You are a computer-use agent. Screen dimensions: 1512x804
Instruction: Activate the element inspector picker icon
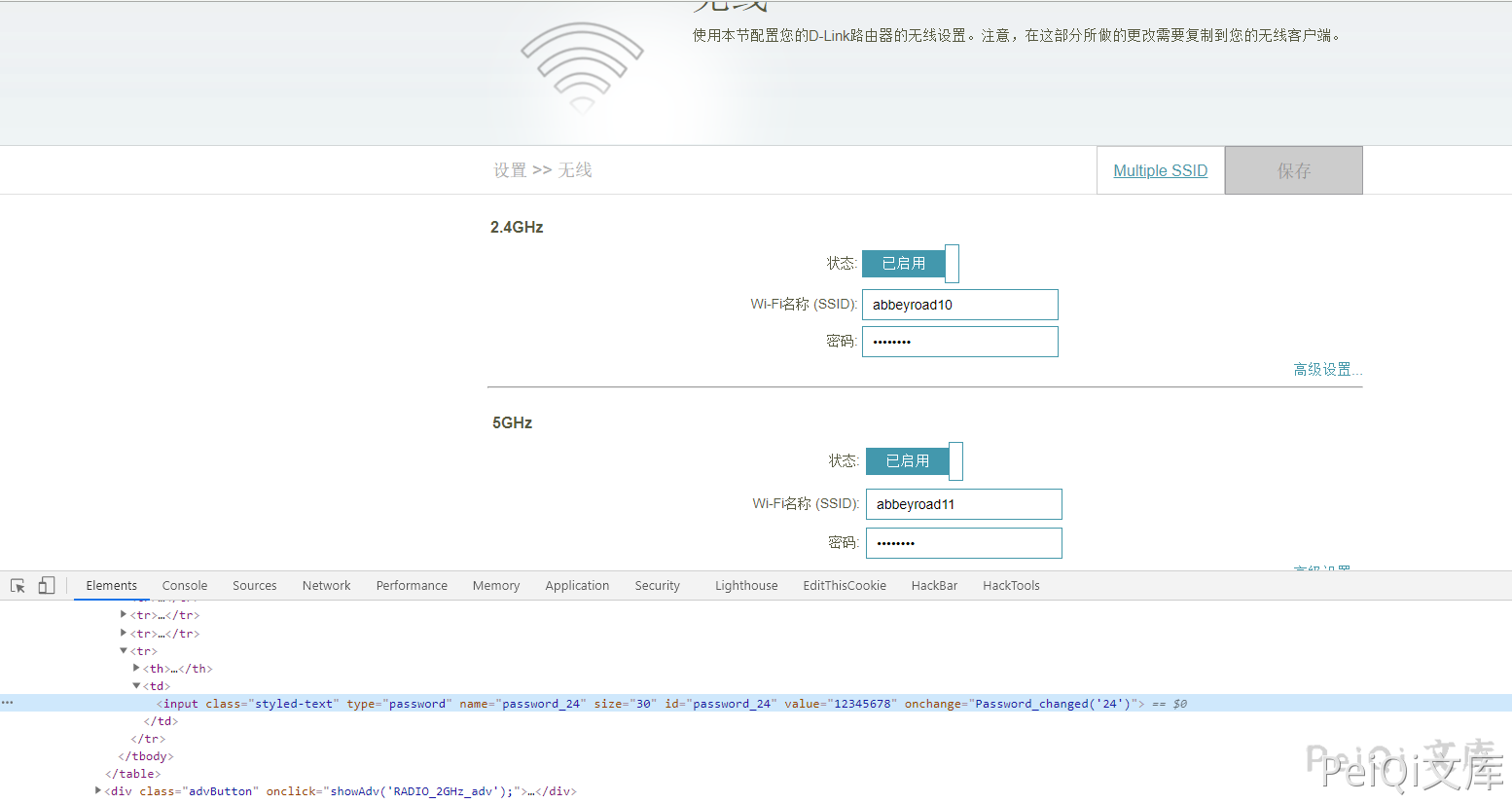(x=18, y=586)
